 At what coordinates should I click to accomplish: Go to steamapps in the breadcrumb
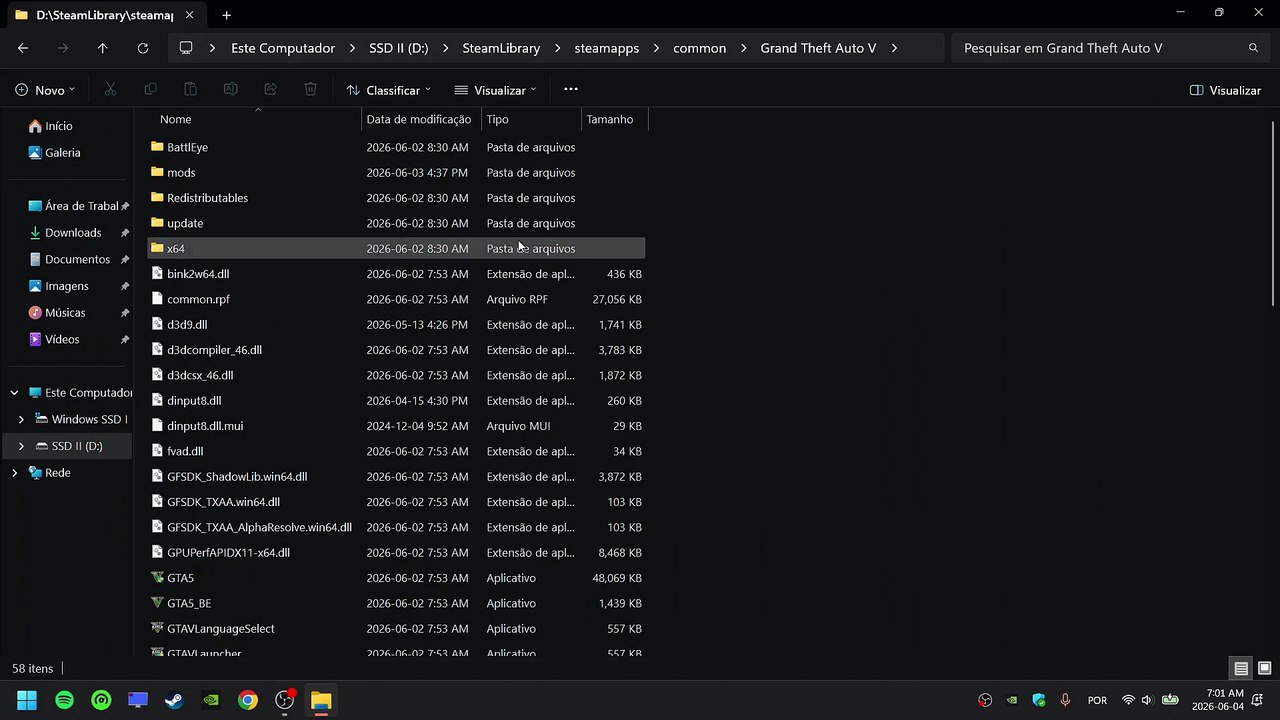607,48
